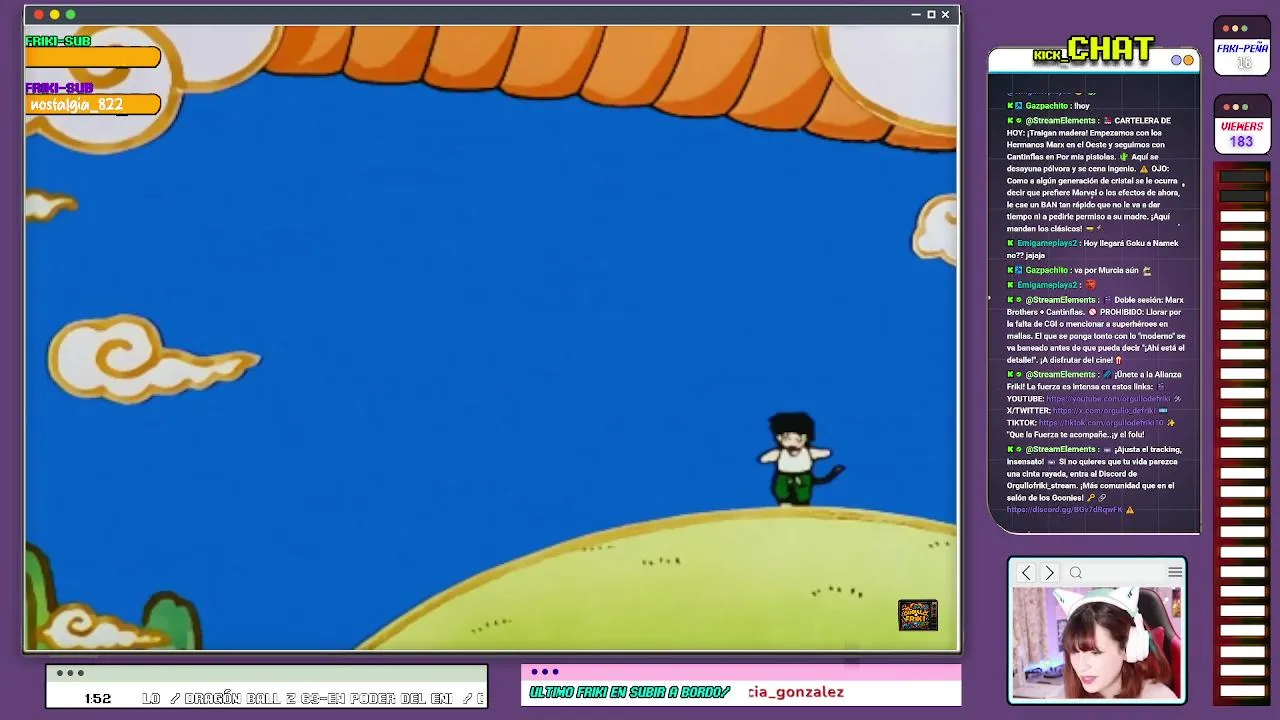Click Gazpachito's name on 'Ihoy' message
The width and height of the screenshot is (1280, 720).
click(1046, 106)
